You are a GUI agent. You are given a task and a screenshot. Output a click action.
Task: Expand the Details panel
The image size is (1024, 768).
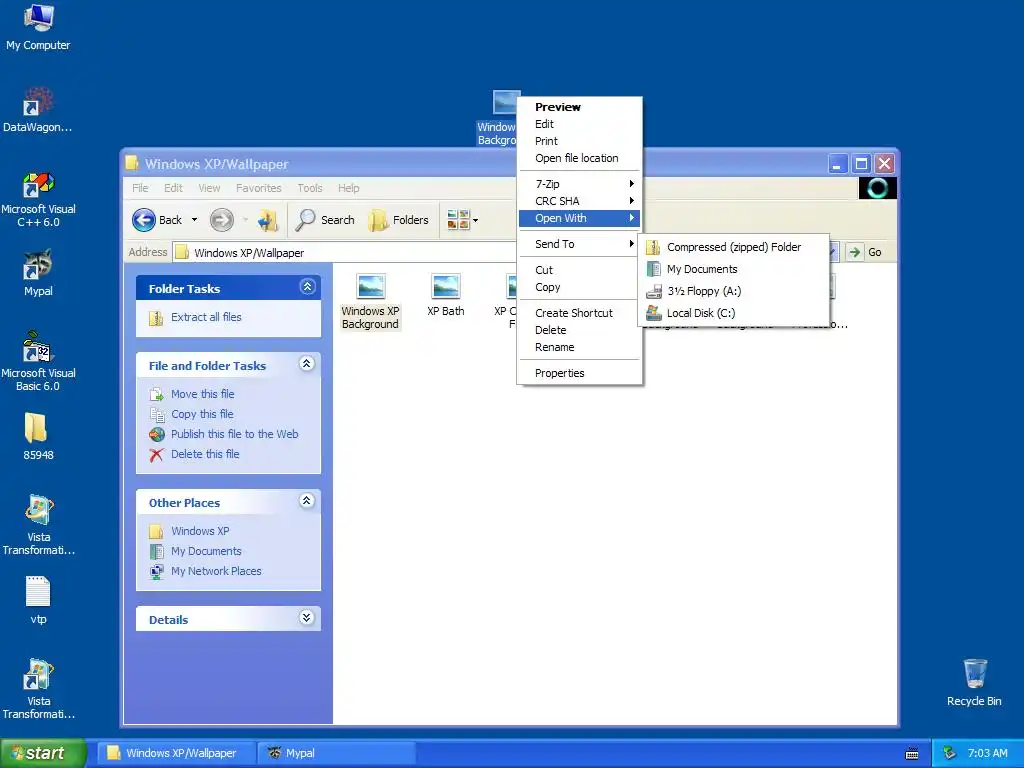click(x=307, y=618)
